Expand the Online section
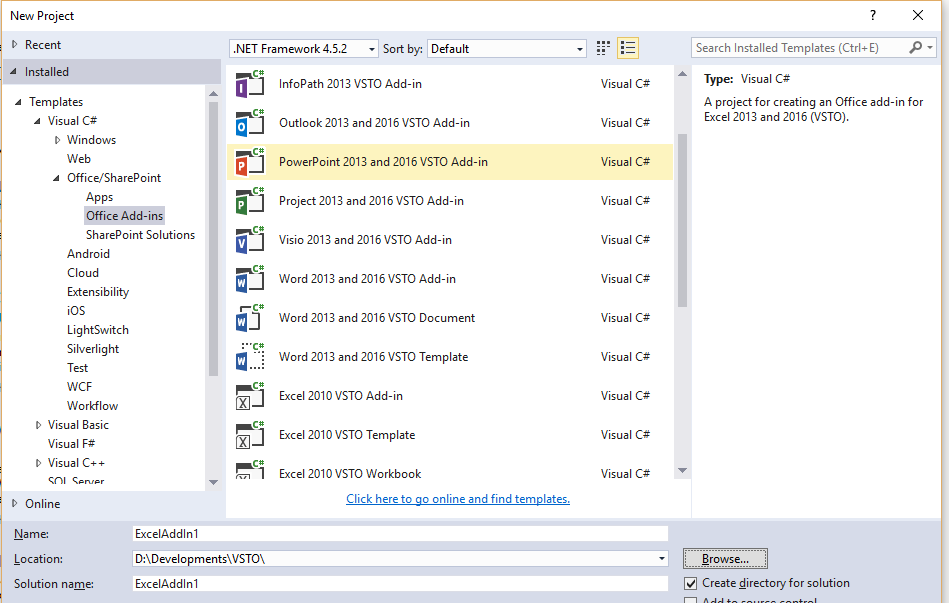 coord(15,503)
